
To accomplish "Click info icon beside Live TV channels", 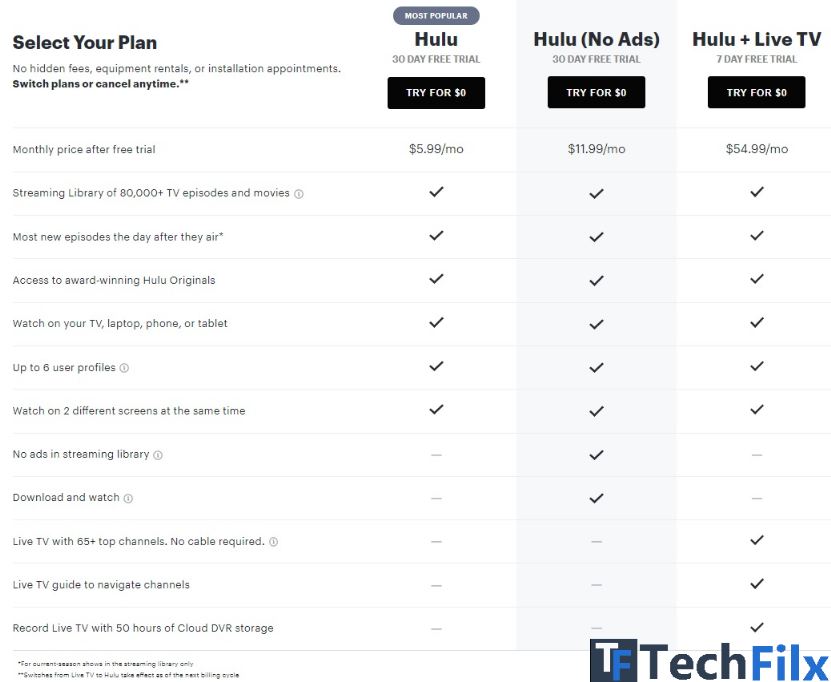I will tap(273, 542).
